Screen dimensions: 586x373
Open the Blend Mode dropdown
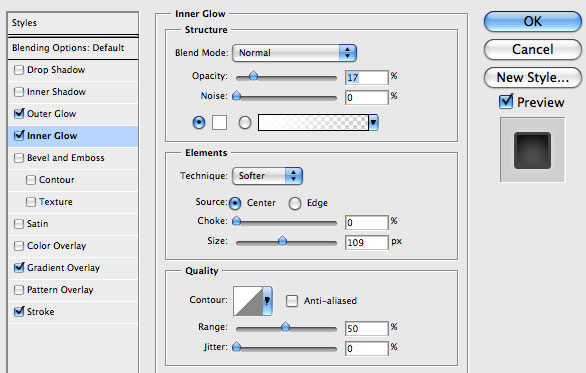[294, 53]
